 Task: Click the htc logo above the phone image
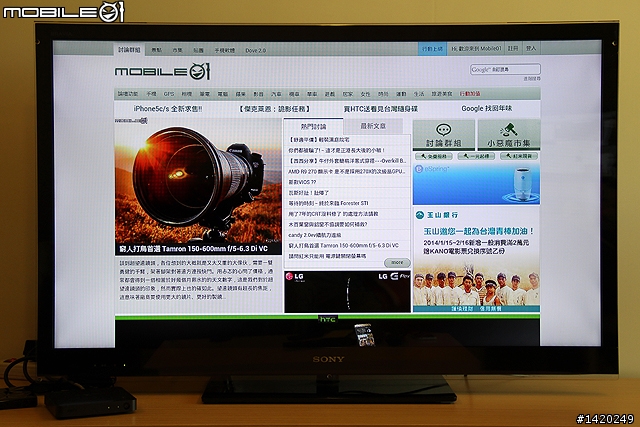point(327,319)
